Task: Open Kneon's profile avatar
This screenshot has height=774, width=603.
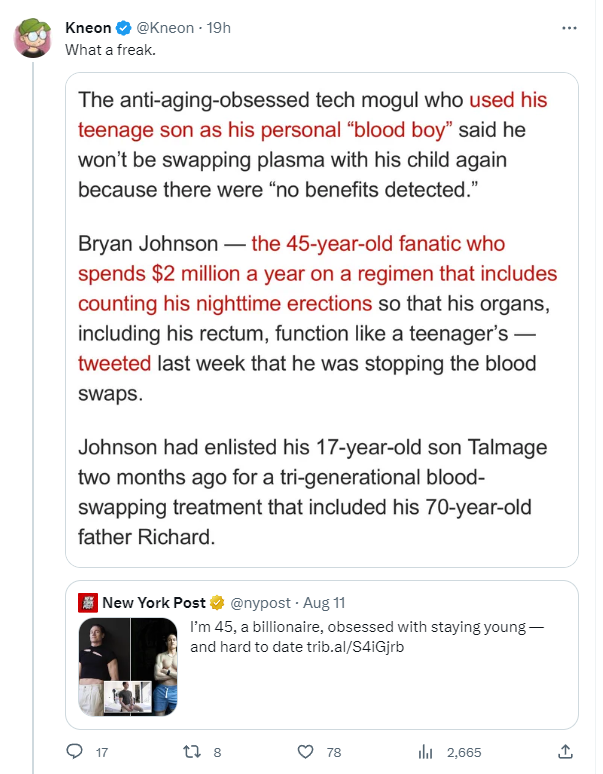Action: pyautogui.click(x=33, y=38)
